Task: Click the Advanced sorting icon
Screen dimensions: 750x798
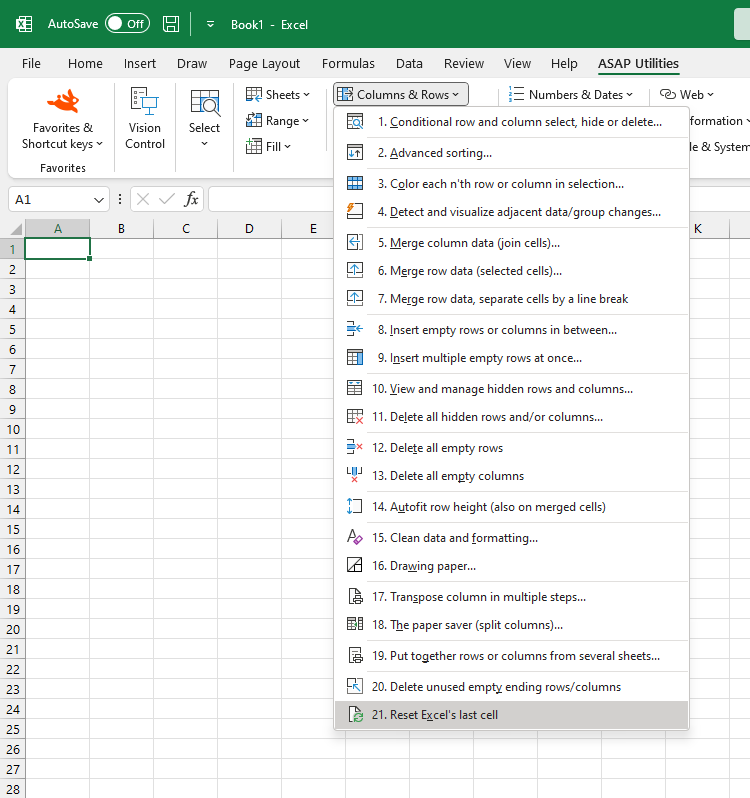Action: pos(355,153)
